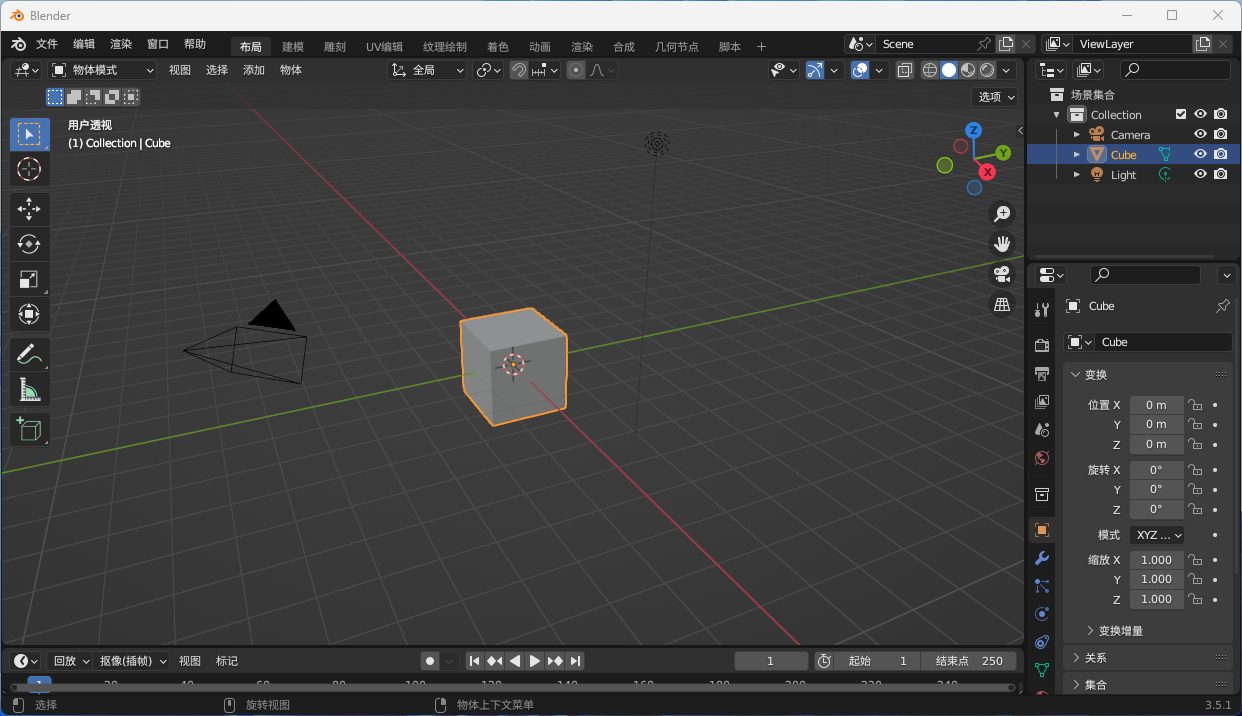Click the pan view hand icon
Image resolution: width=1242 pixels, height=716 pixels.
[x=1002, y=243]
